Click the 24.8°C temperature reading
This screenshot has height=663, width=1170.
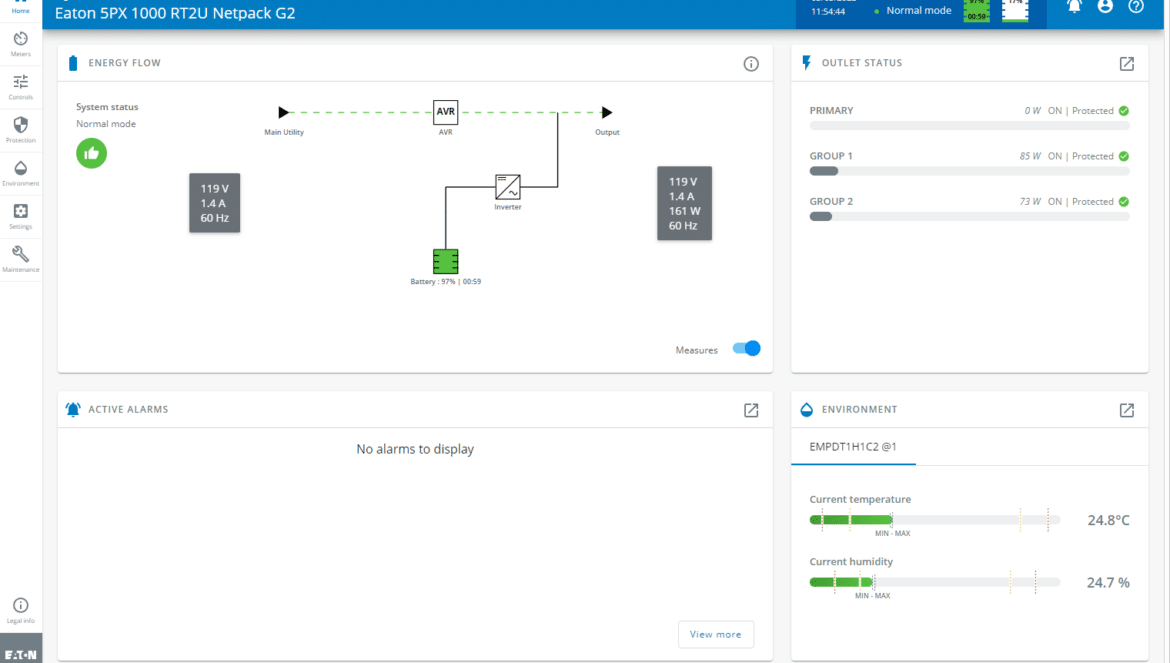pos(1108,521)
